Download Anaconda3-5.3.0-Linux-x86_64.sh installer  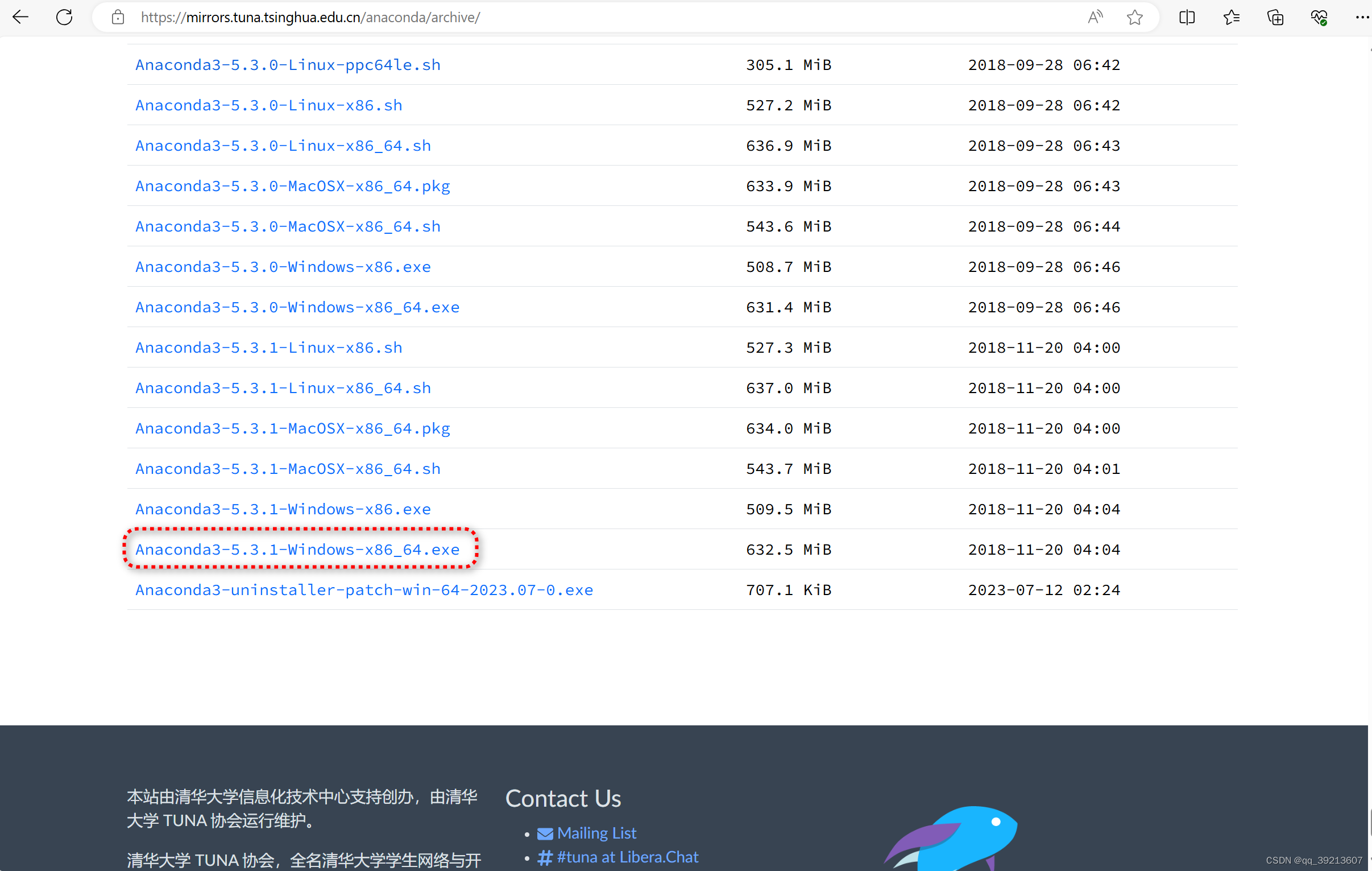283,146
